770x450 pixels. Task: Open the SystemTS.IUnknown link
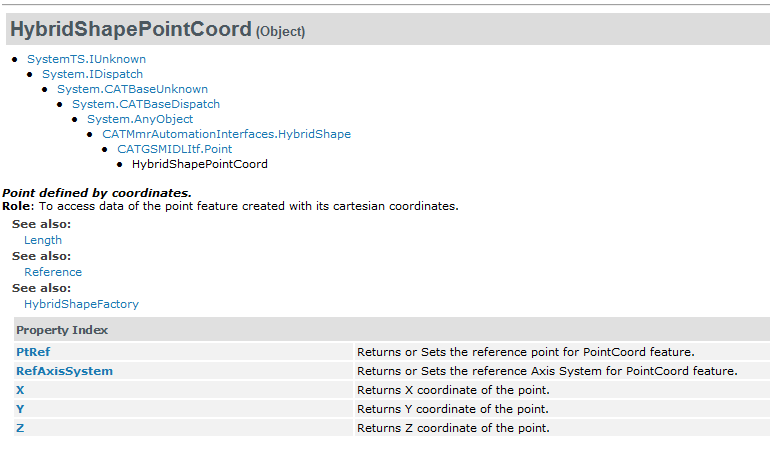tap(86, 59)
